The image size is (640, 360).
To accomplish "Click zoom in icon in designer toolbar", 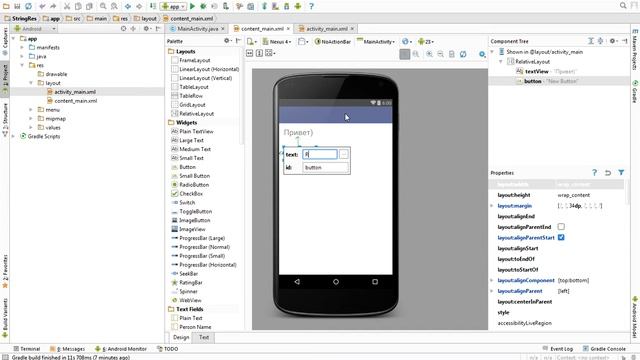I will [x=429, y=54].
